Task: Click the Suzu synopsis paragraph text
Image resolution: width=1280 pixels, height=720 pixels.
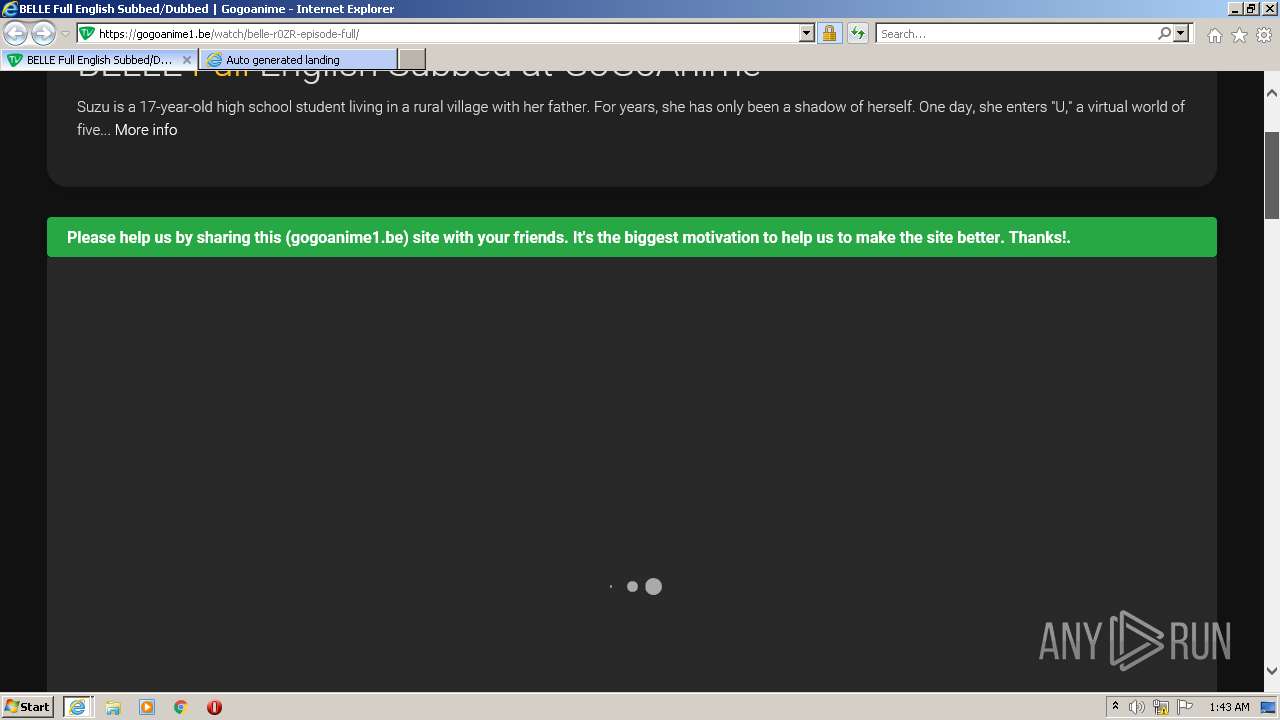Action: pos(631,118)
